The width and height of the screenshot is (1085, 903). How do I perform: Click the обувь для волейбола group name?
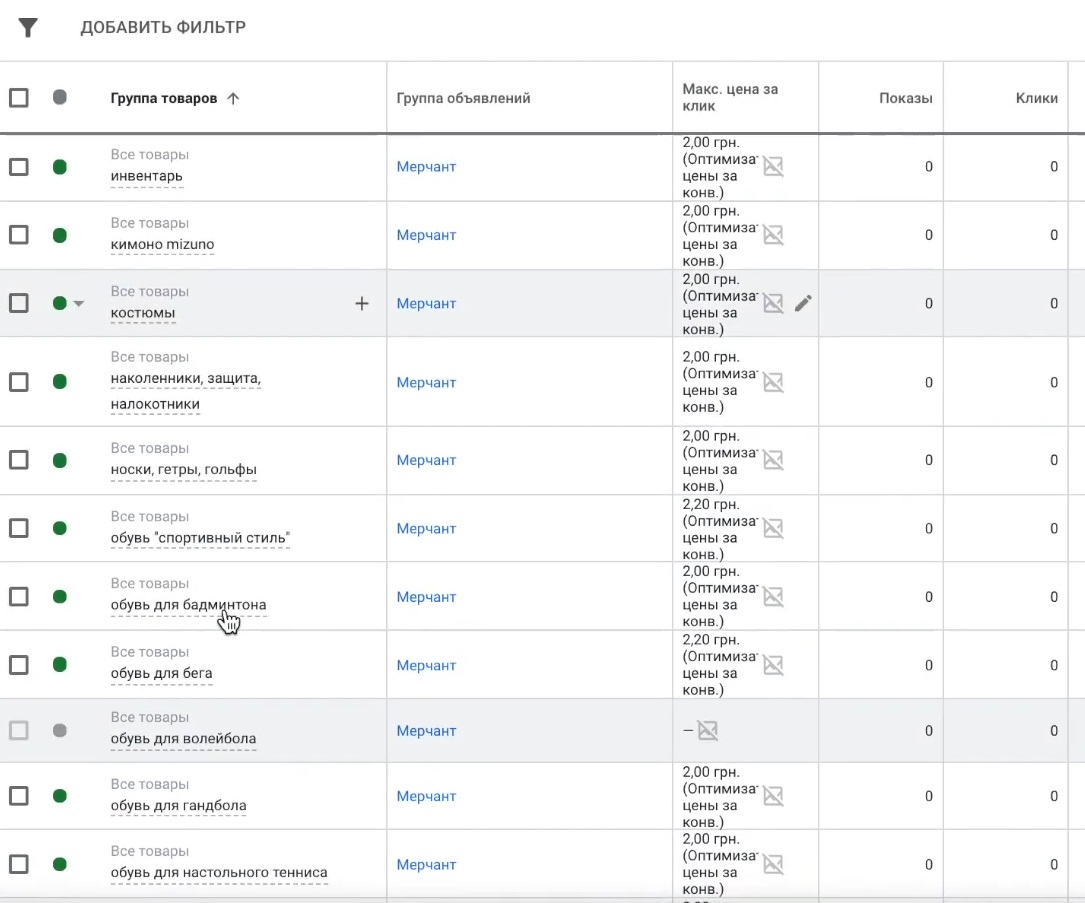[x=183, y=738]
